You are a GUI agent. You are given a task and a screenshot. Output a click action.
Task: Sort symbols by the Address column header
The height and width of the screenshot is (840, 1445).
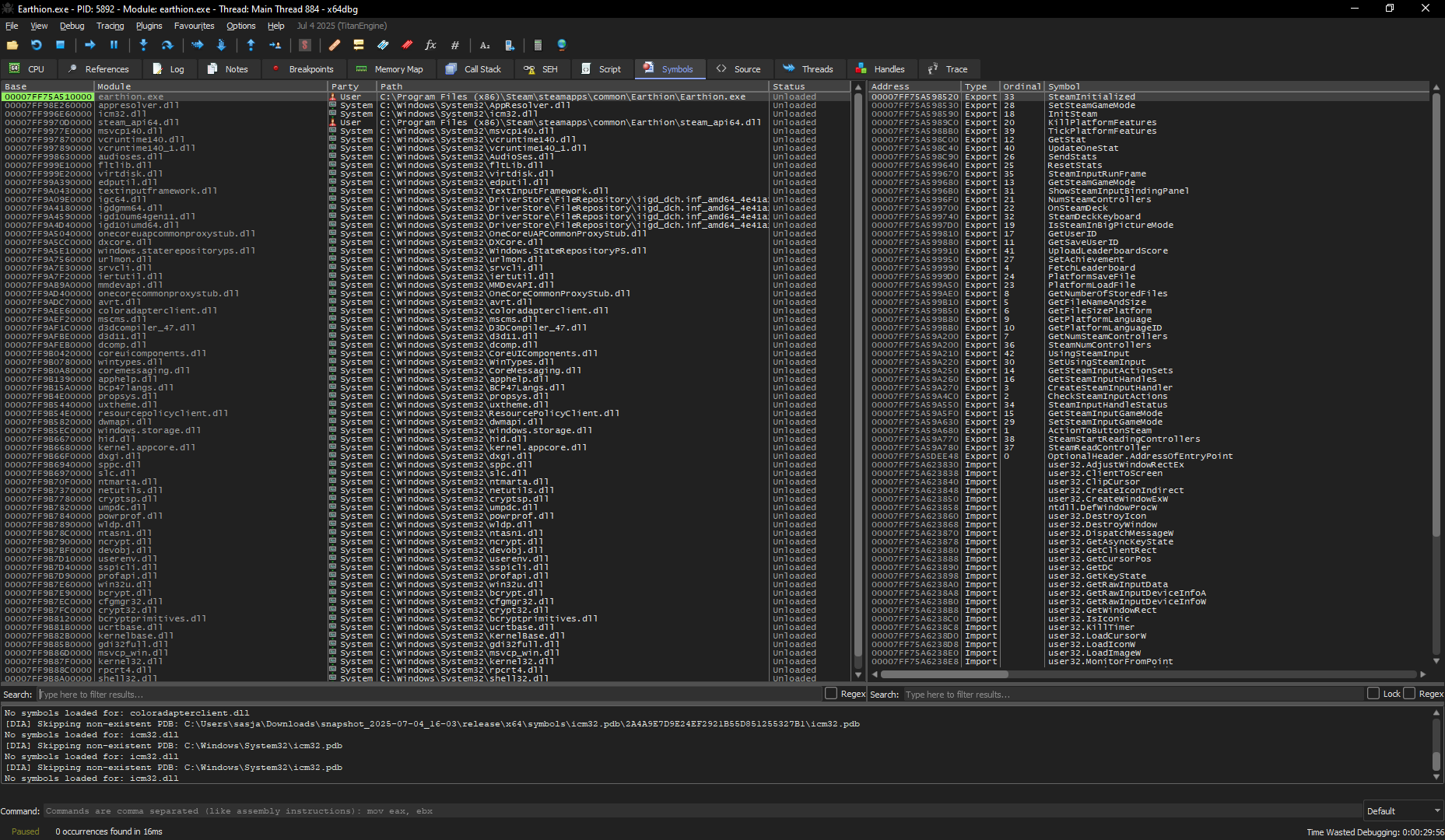pos(914,86)
